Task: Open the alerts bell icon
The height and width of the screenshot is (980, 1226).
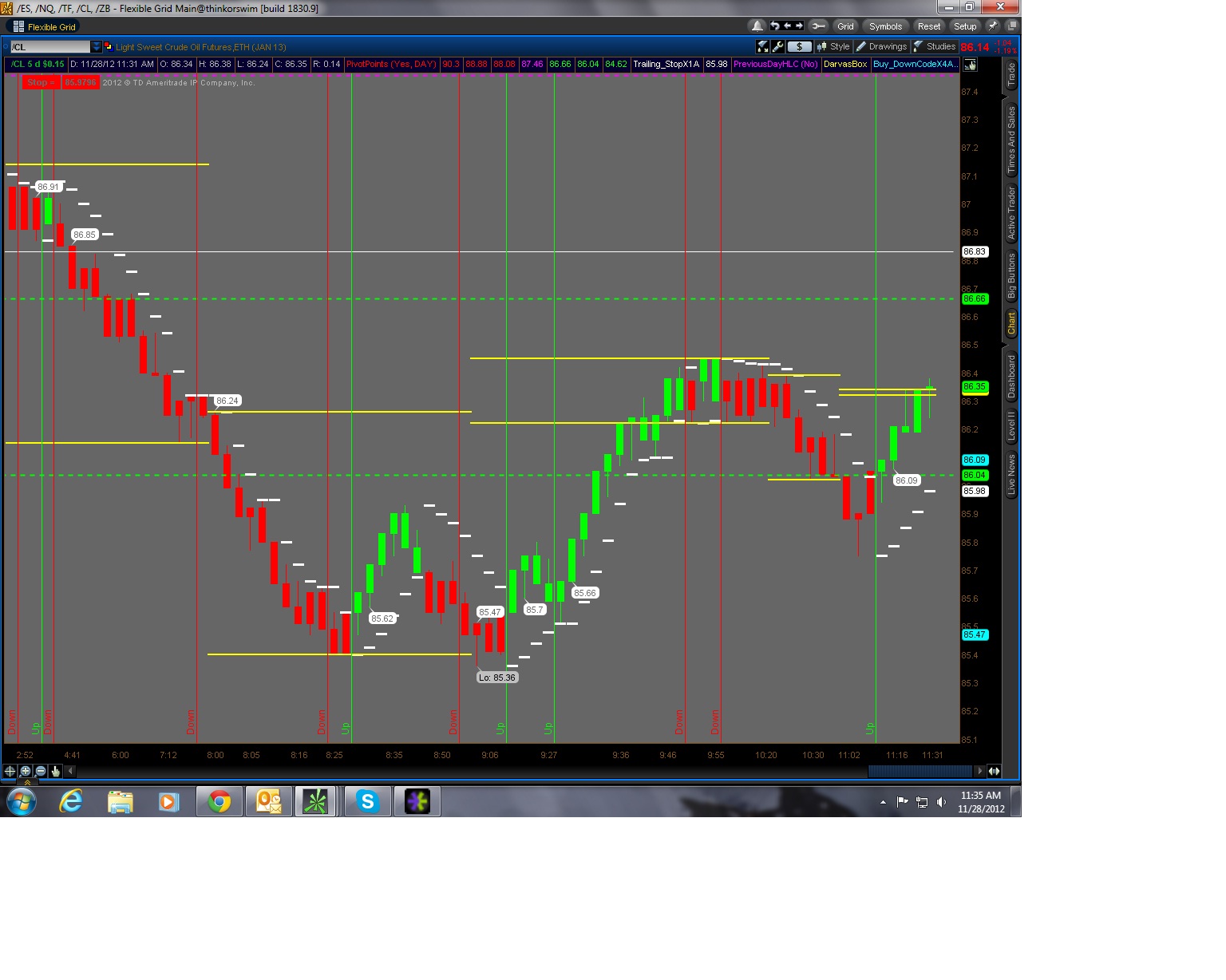Action: (x=757, y=26)
